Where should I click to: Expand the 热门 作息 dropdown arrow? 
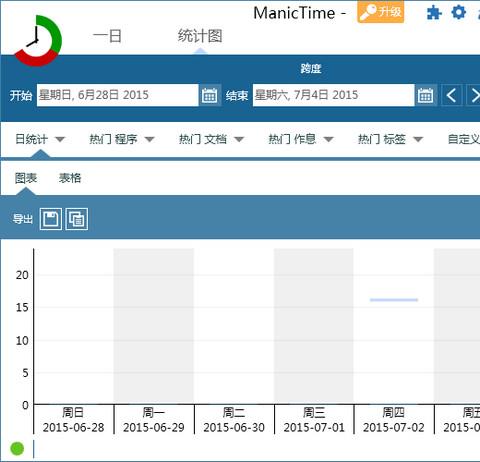(328, 139)
